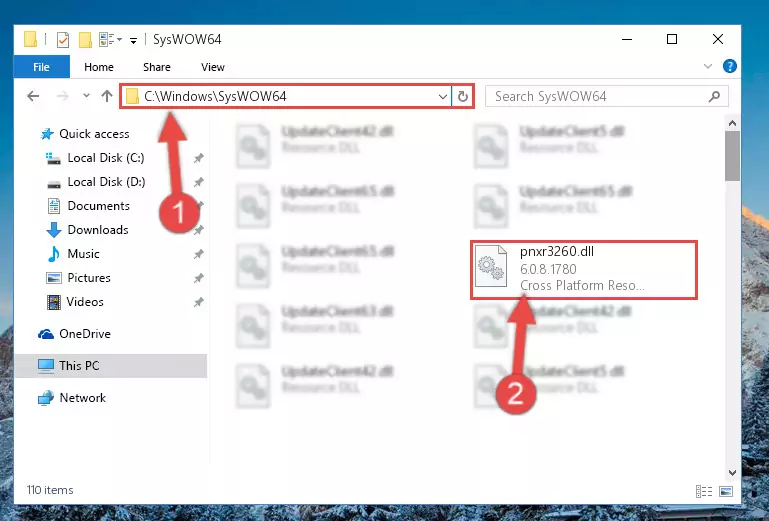Click the Music note icon
Image resolution: width=769 pixels, height=521 pixels.
click(53, 254)
